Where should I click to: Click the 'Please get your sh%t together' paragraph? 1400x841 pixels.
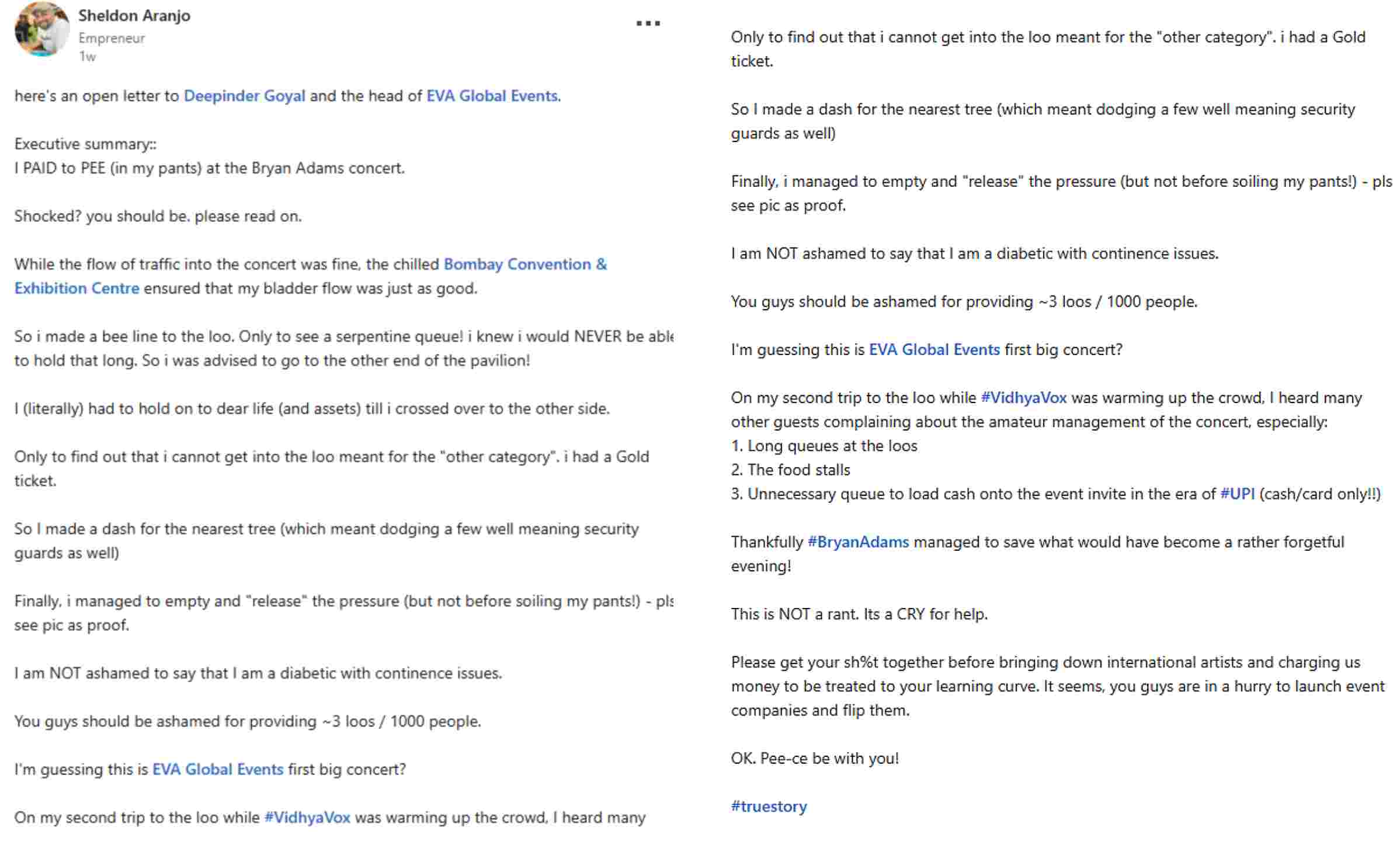point(1045,686)
